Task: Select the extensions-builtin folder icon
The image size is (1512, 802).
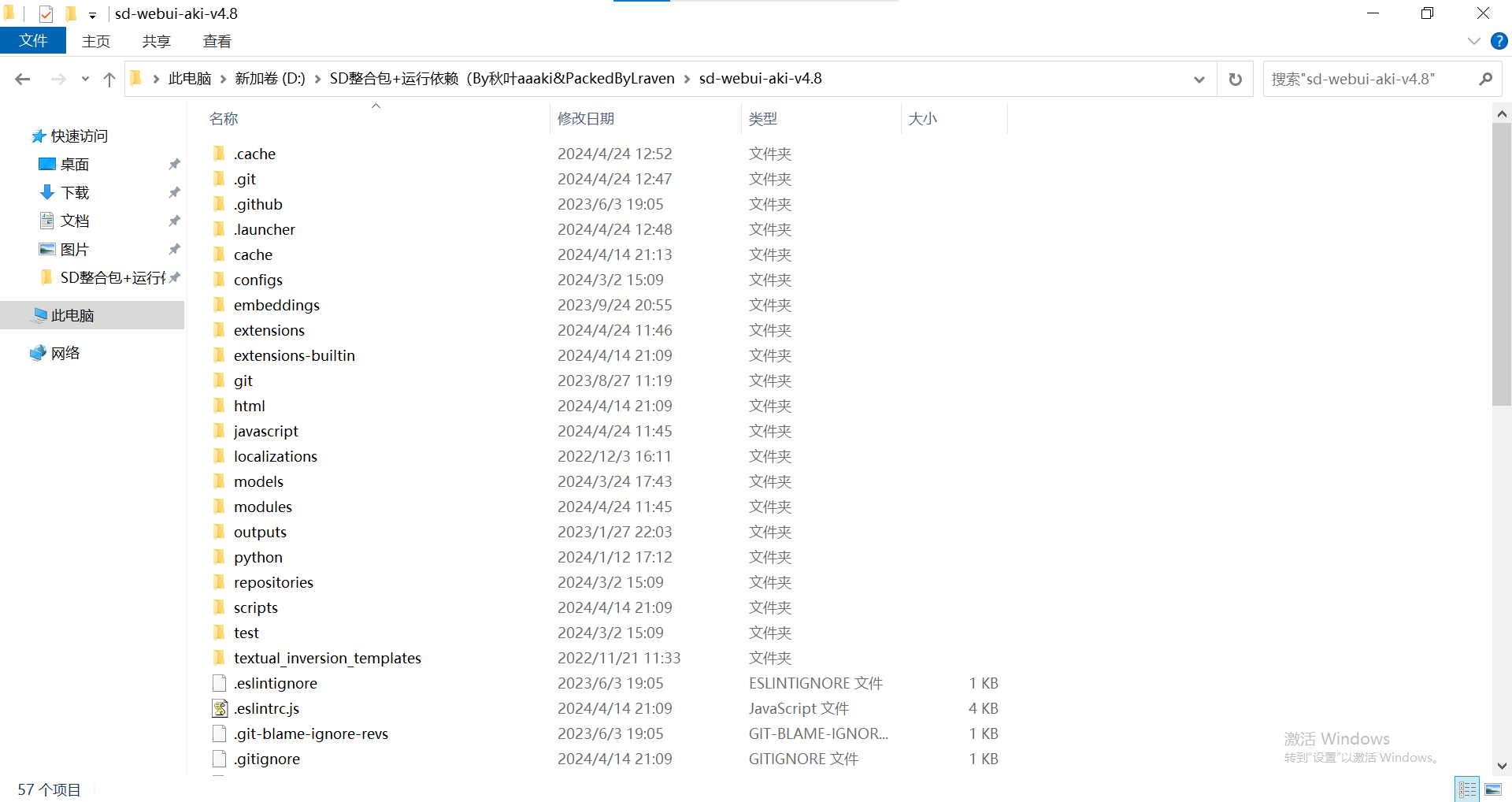Action: pyautogui.click(x=220, y=355)
